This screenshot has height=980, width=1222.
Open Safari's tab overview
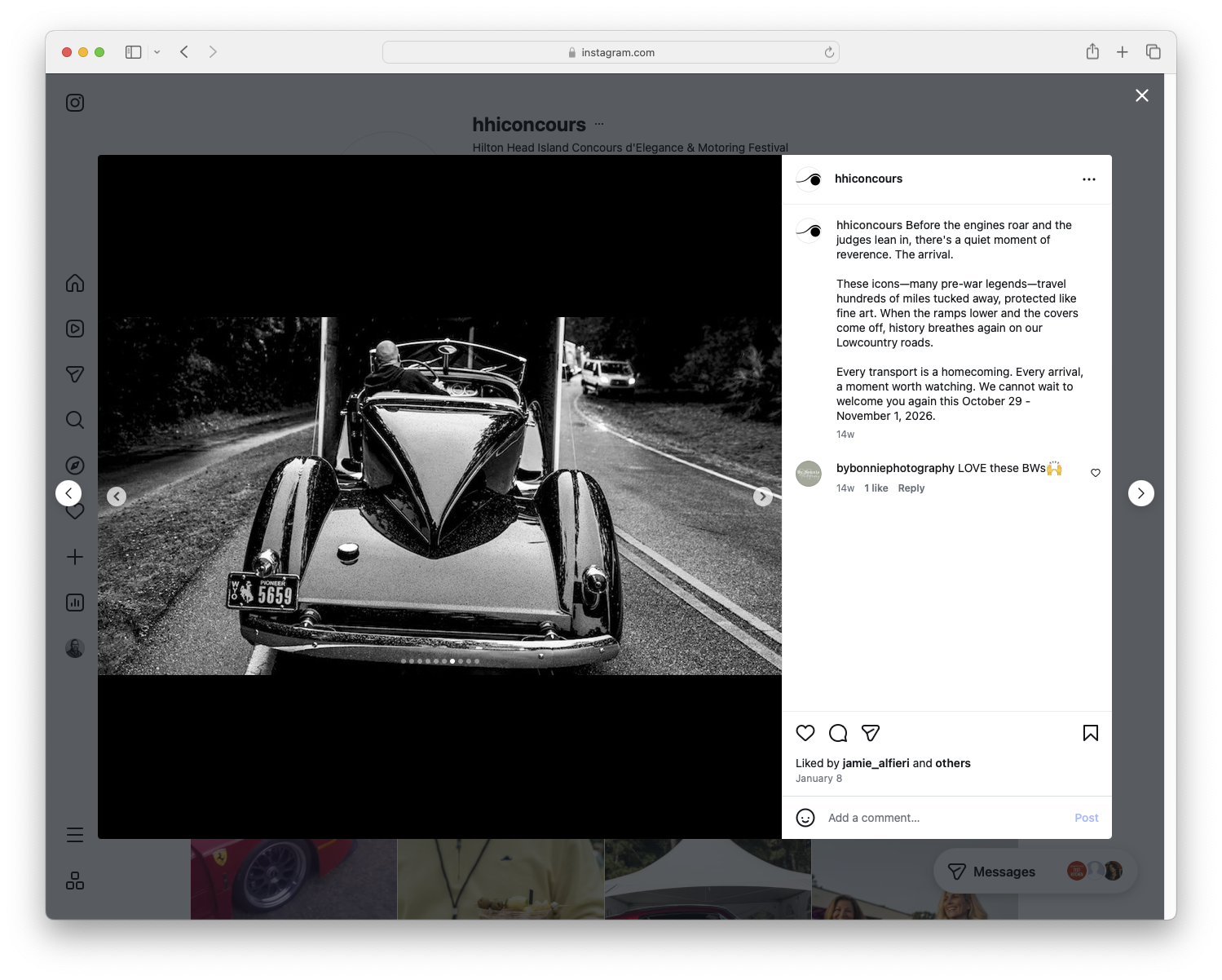pos(1154,51)
